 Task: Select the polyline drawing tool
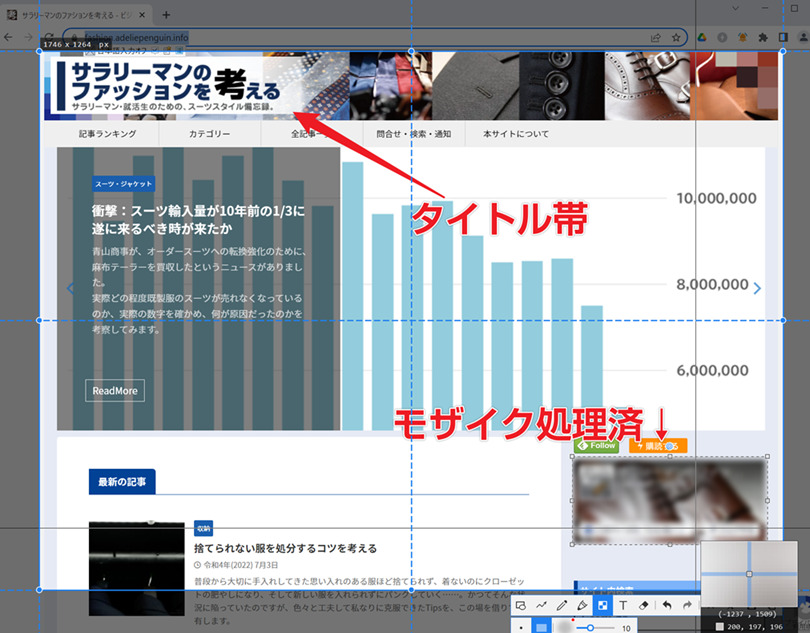(x=541, y=606)
